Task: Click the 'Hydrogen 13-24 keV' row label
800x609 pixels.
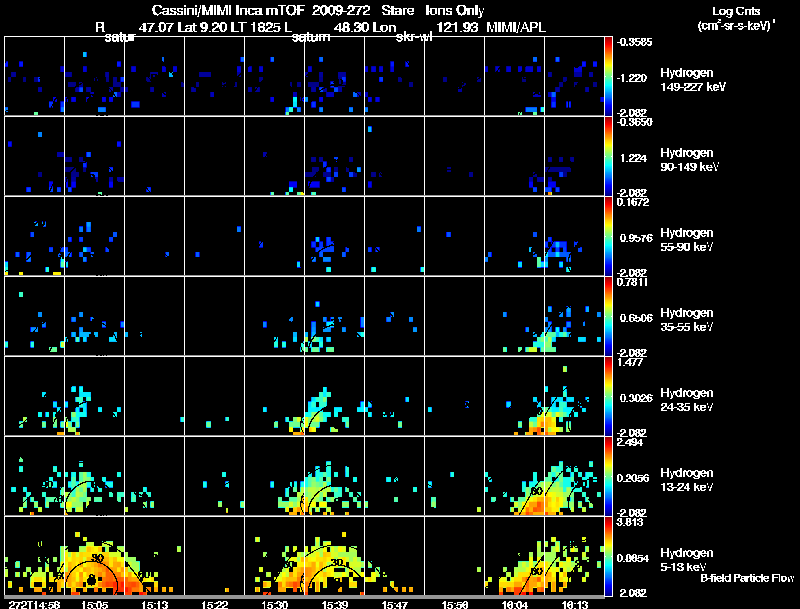Action: point(687,480)
